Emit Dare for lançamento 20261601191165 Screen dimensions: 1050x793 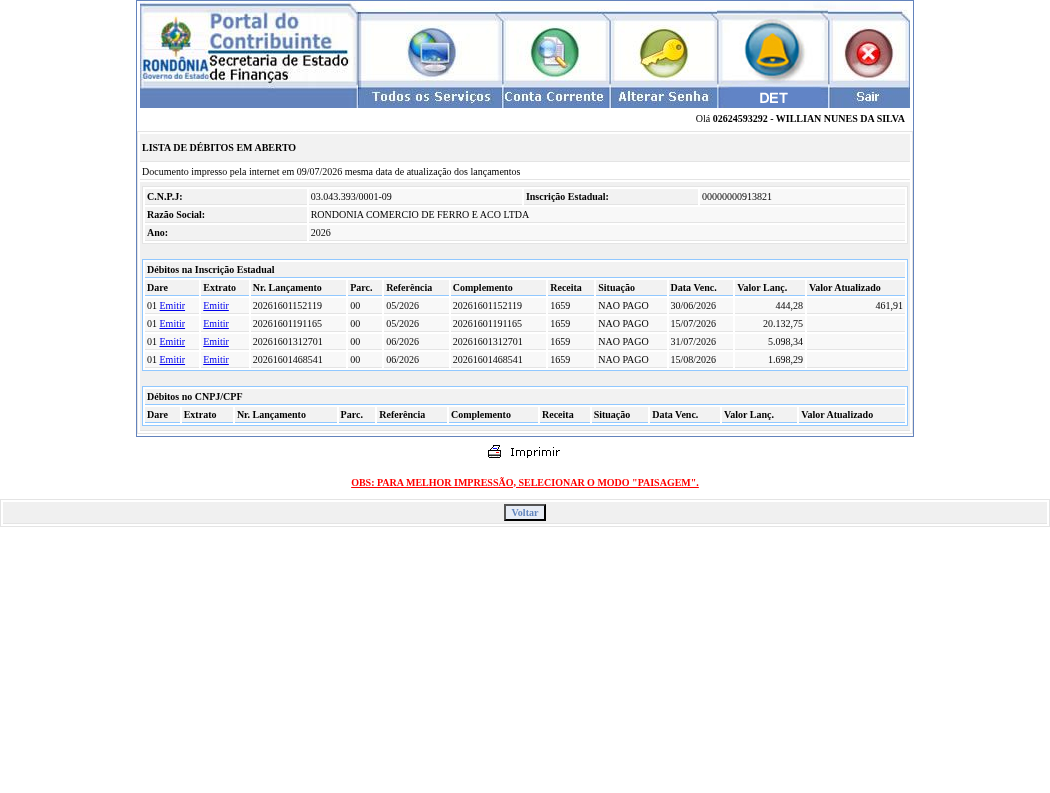172,323
